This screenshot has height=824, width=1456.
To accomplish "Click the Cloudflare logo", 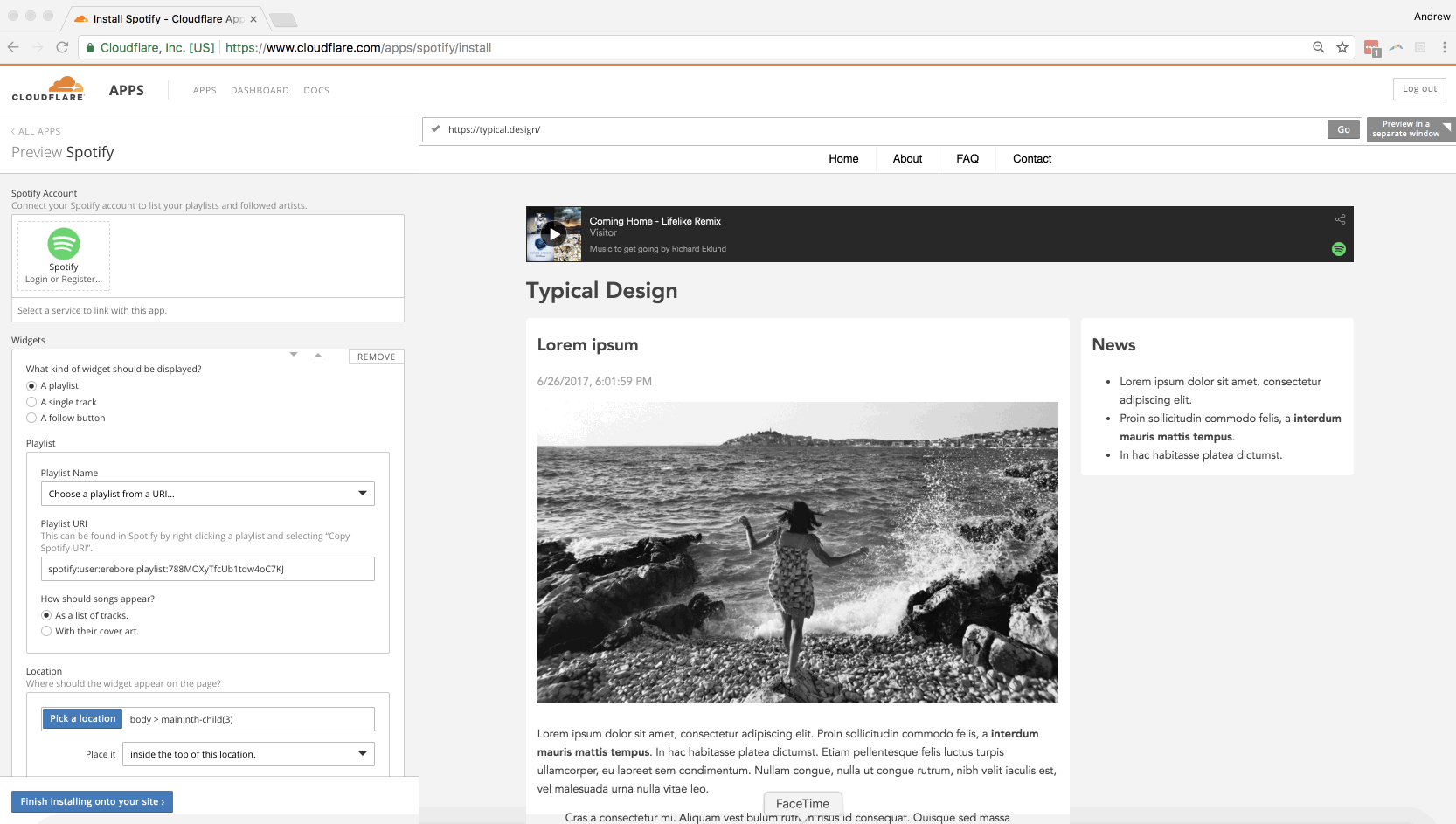I will pos(48,88).
